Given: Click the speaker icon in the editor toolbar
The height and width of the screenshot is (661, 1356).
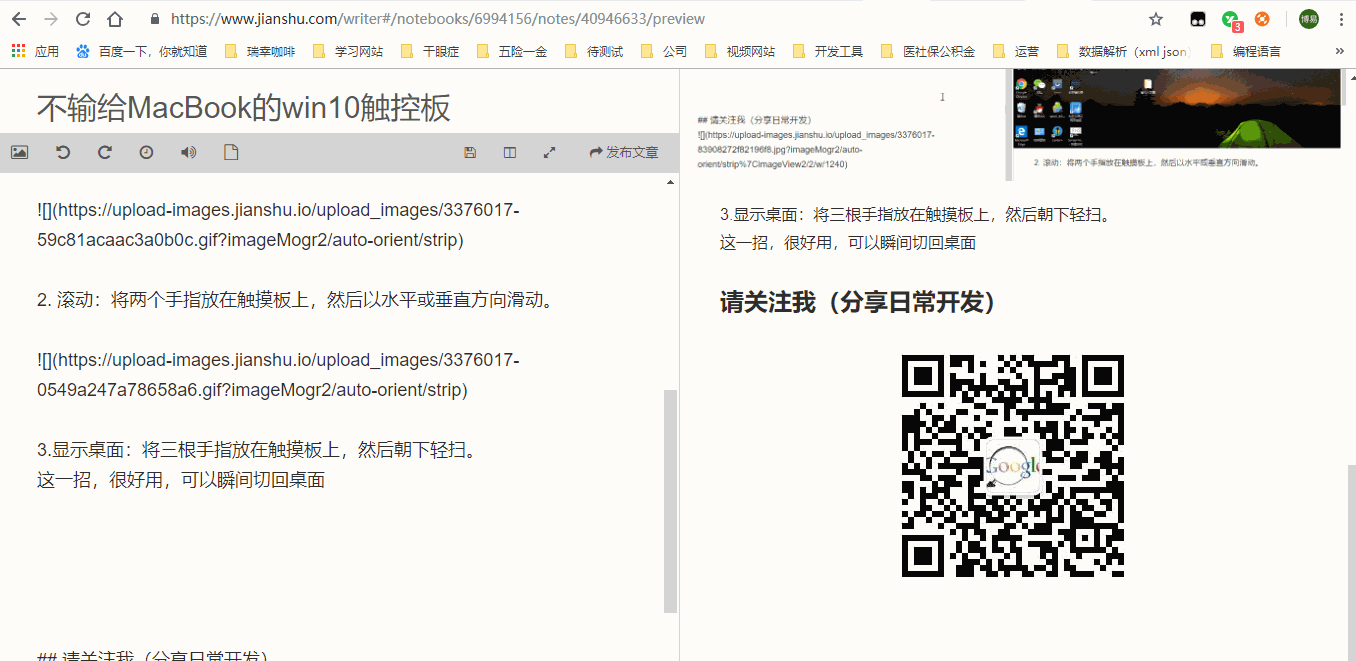Looking at the screenshot, I should point(188,152).
